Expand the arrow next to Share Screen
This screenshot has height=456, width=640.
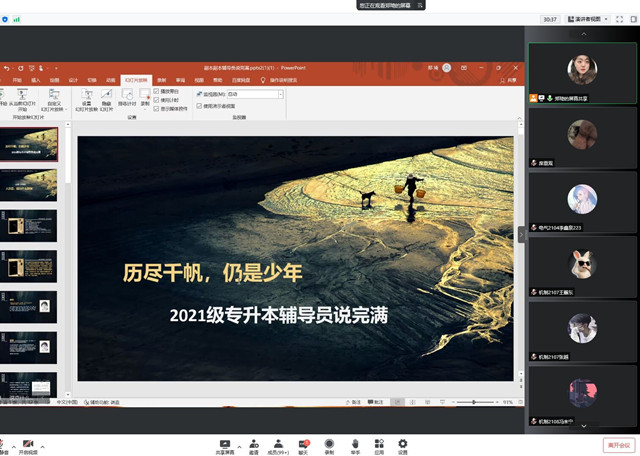point(239,447)
